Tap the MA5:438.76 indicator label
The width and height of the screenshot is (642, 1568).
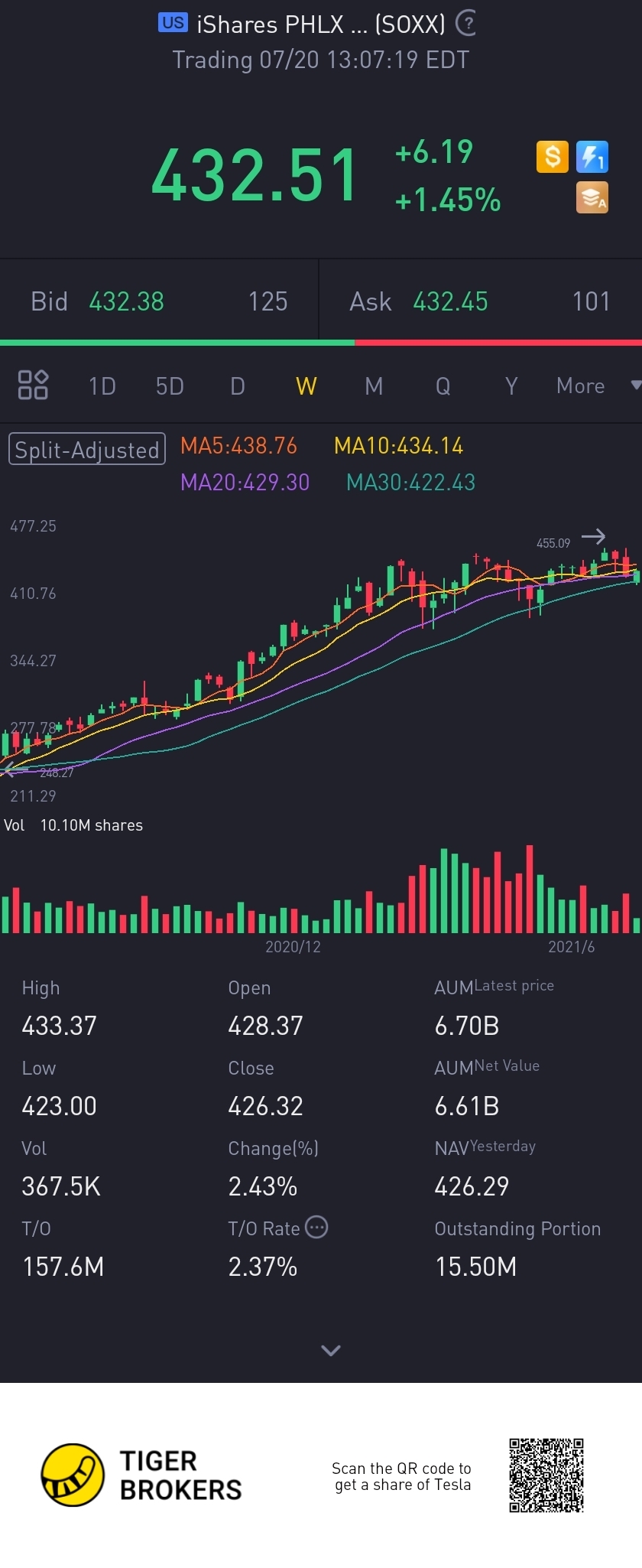tap(238, 446)
